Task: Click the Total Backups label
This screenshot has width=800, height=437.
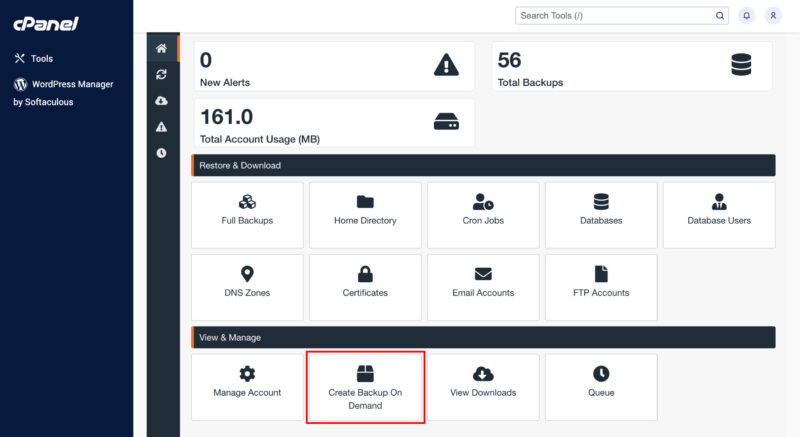Action: tap(530, 83)
